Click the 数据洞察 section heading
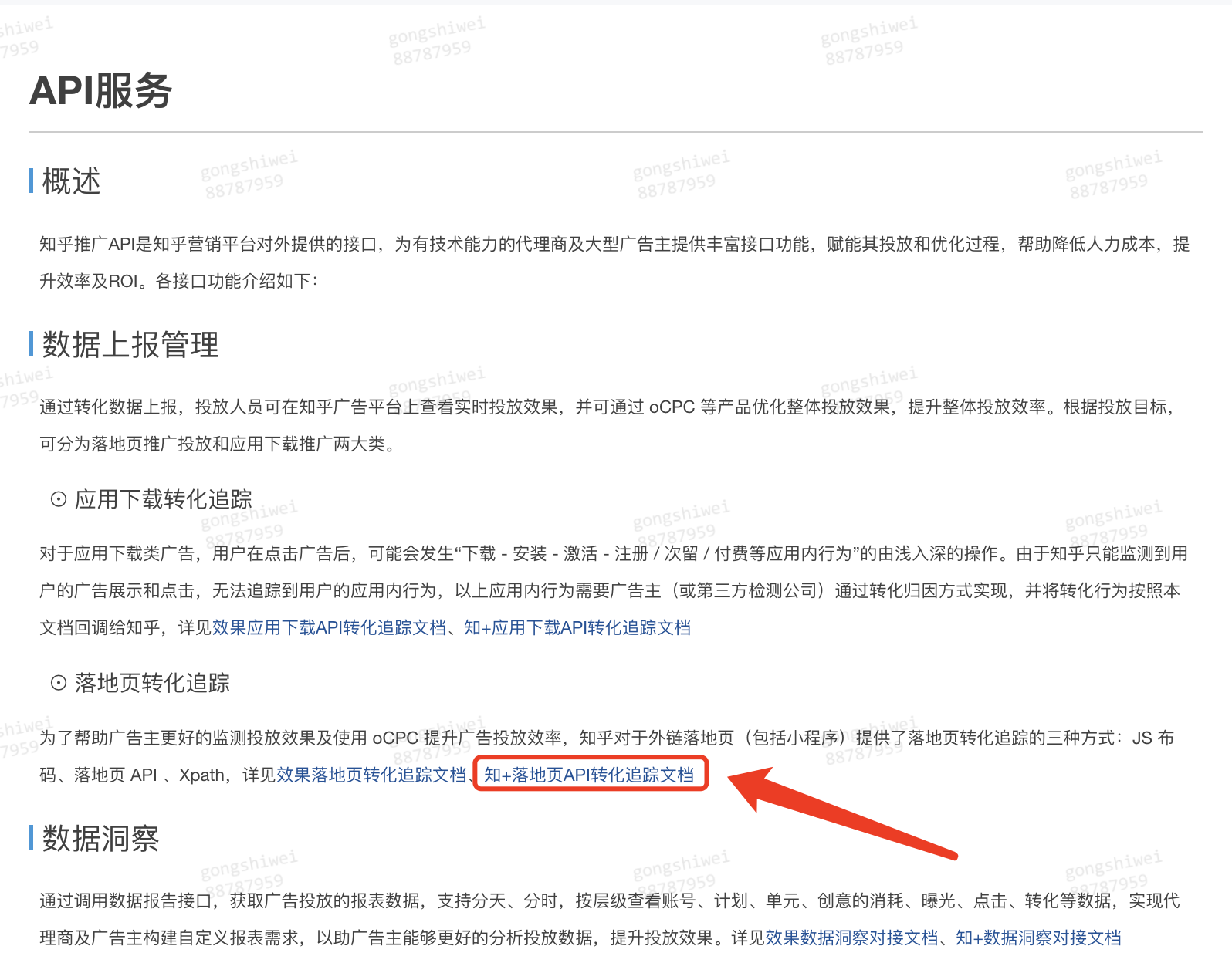Screen dimensions: 1232x963 100,838
